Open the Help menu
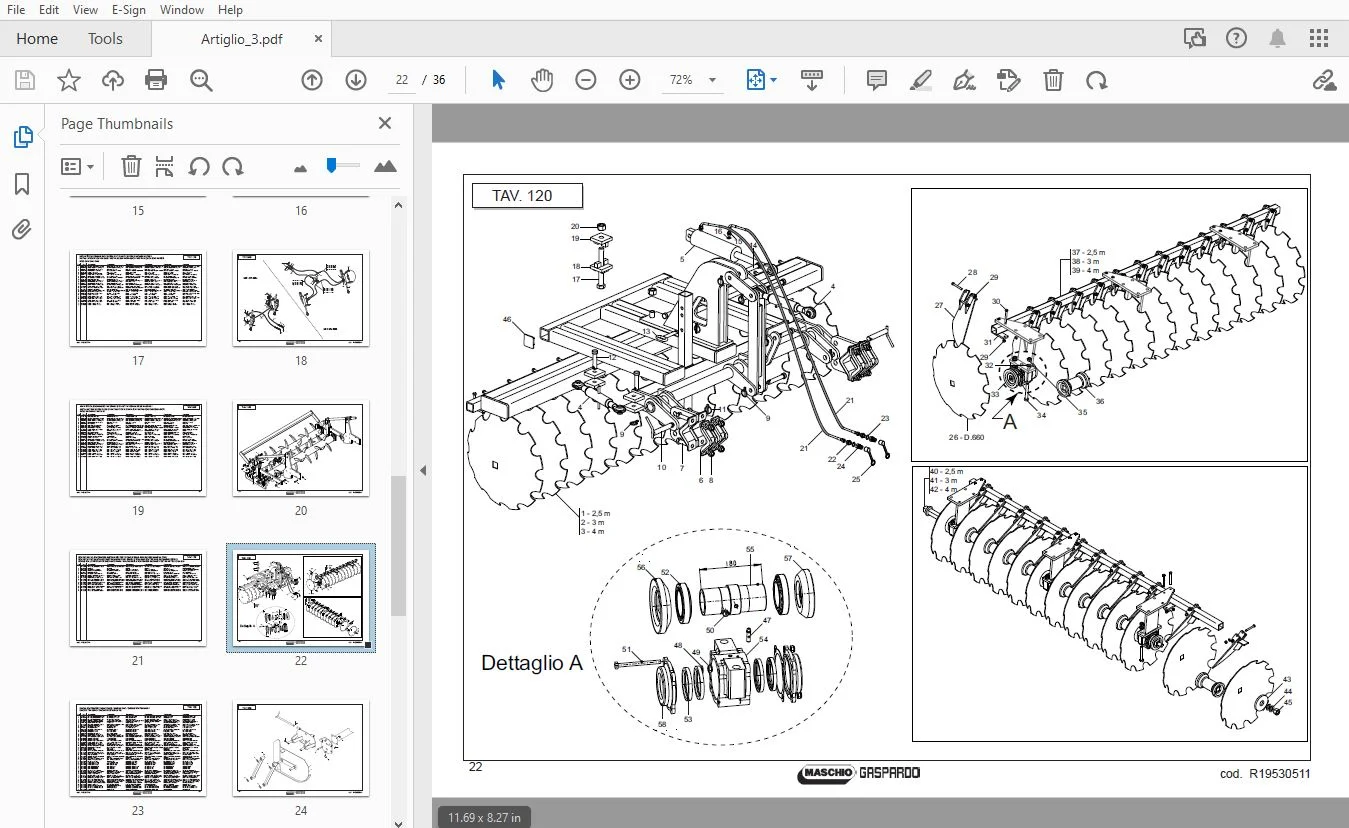 click(230, 10)
